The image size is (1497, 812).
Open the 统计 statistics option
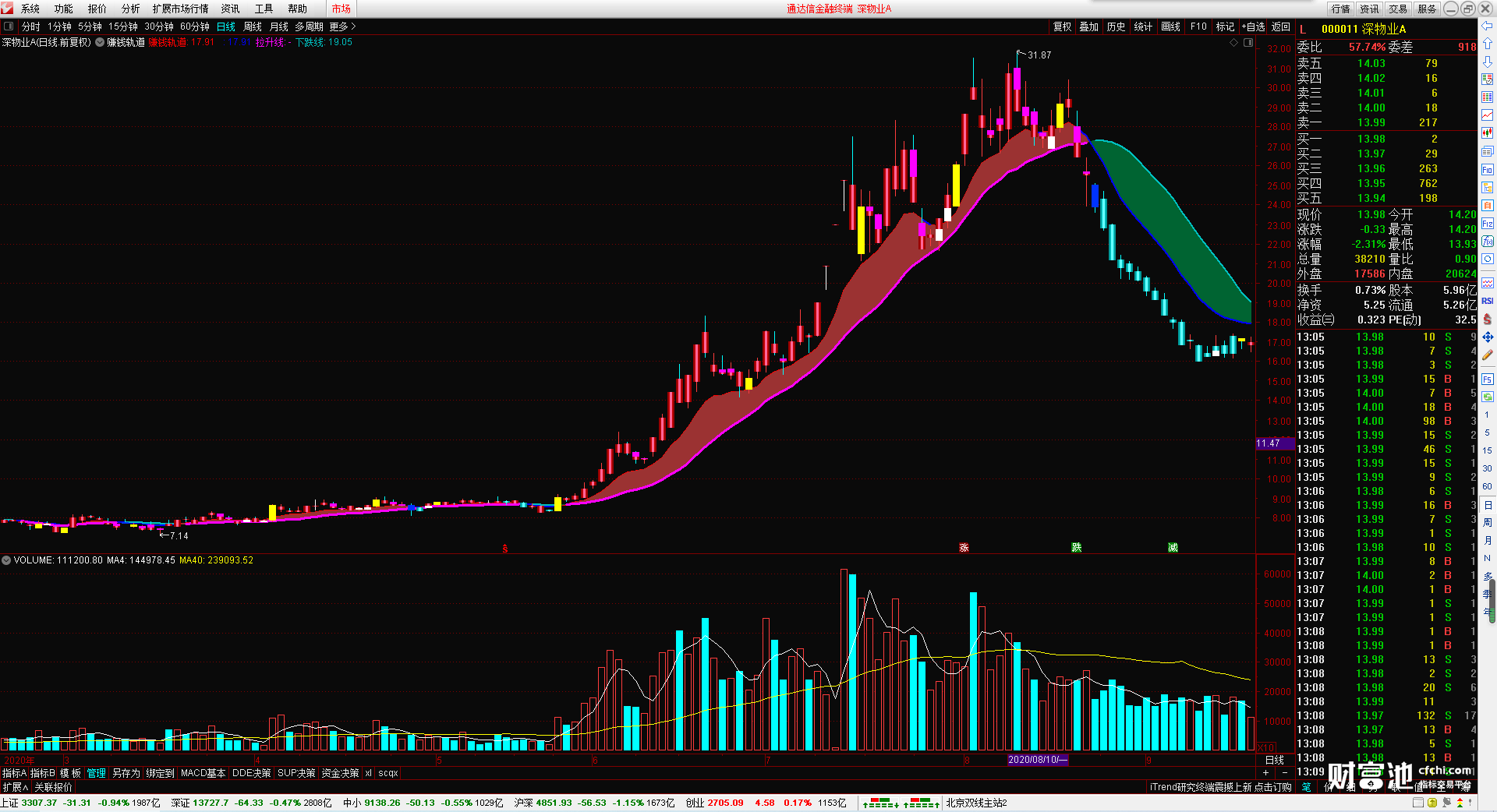tap(1143, 26)
